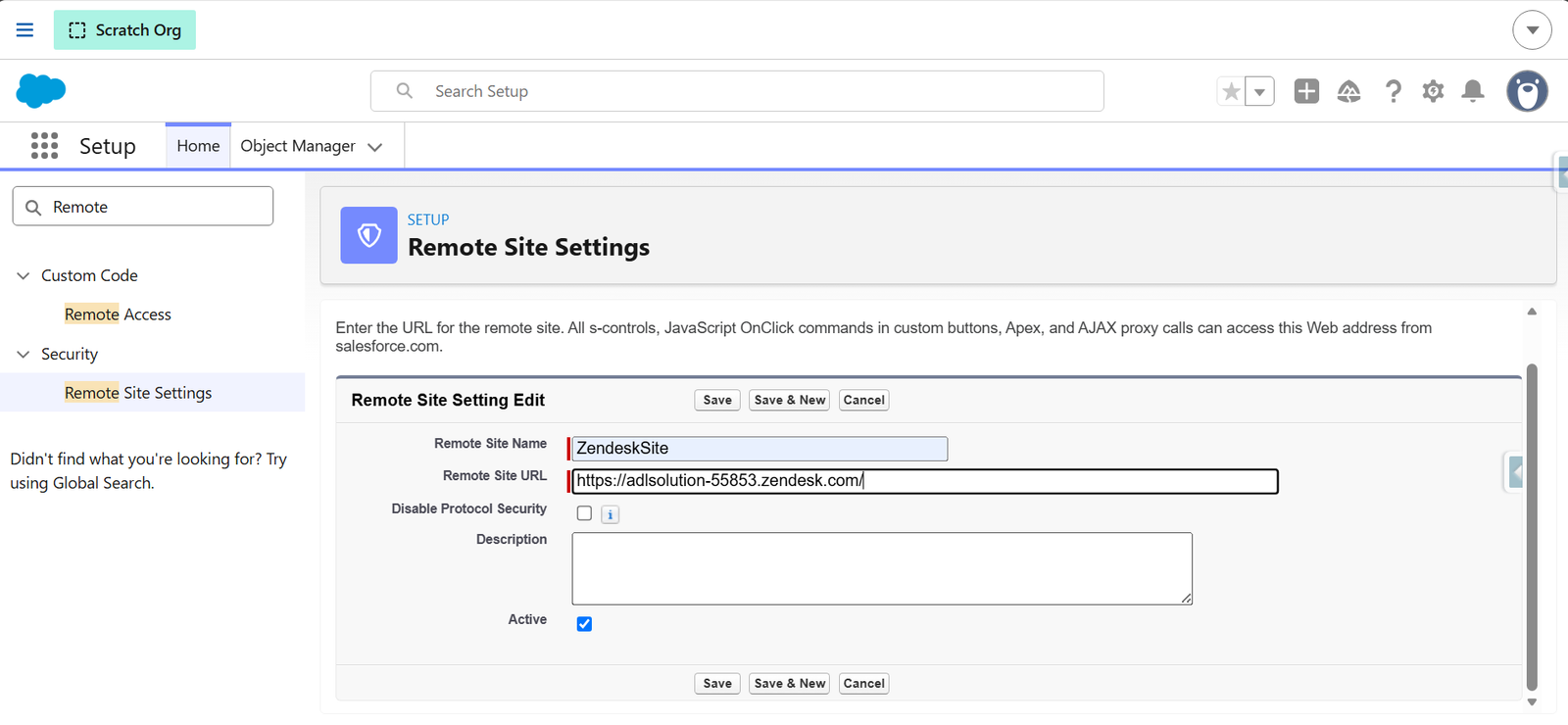Image resolution: width=1568 pixels, height=725 pixels.
Task: Expand the Object Manager chevron menu
Action: [x=374, y=147]
